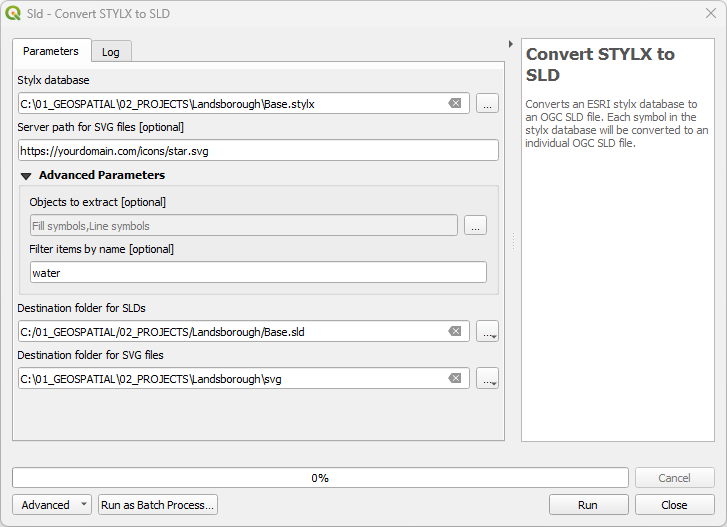
Task: Click the 'Objects to extract [optional]' label
Action: coord(97,202)
